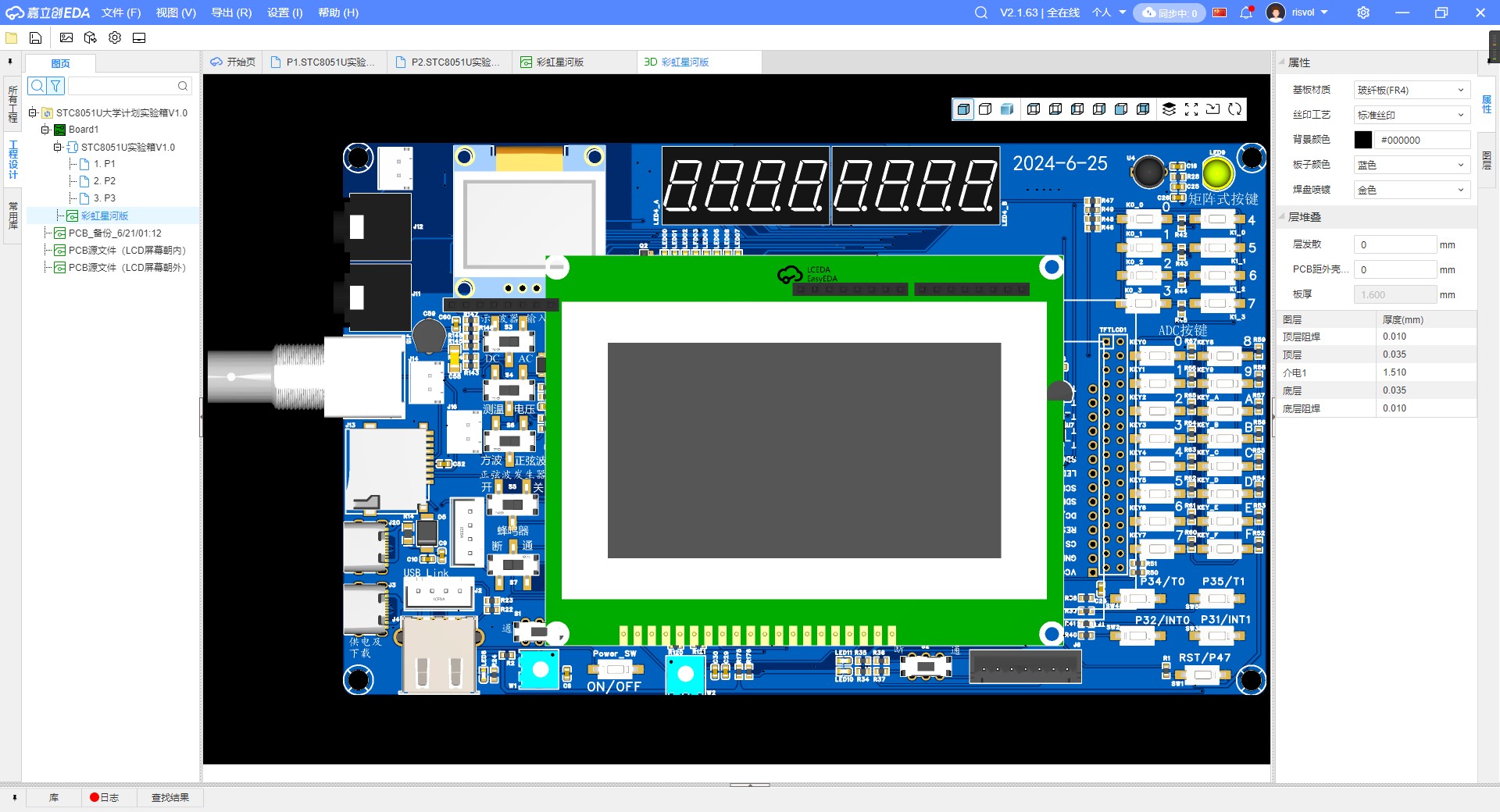Open the 导出 (R) menu
The width and height of the screenshot is (1500, 812).
(231, 12)
